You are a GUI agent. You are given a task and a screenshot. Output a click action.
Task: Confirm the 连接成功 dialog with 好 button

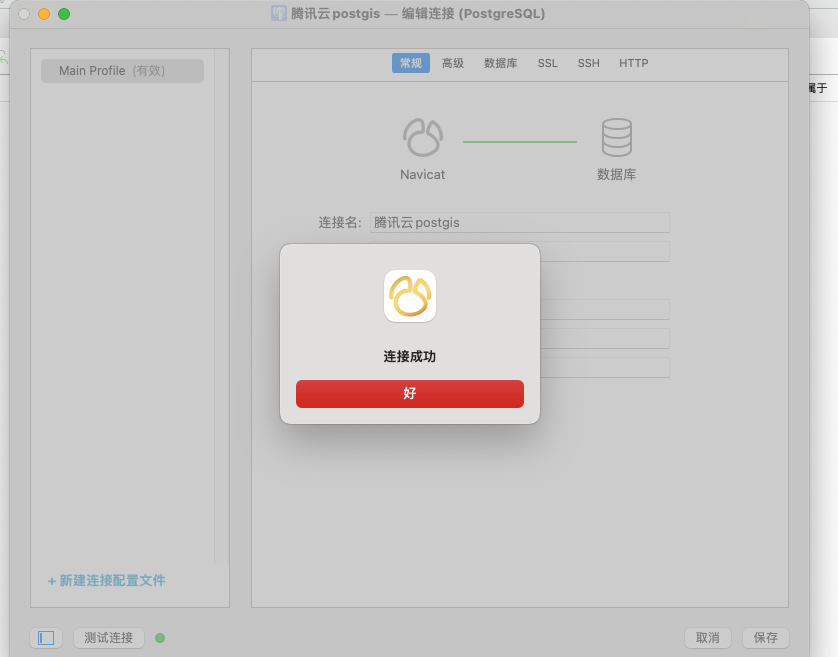coord(410,394)
